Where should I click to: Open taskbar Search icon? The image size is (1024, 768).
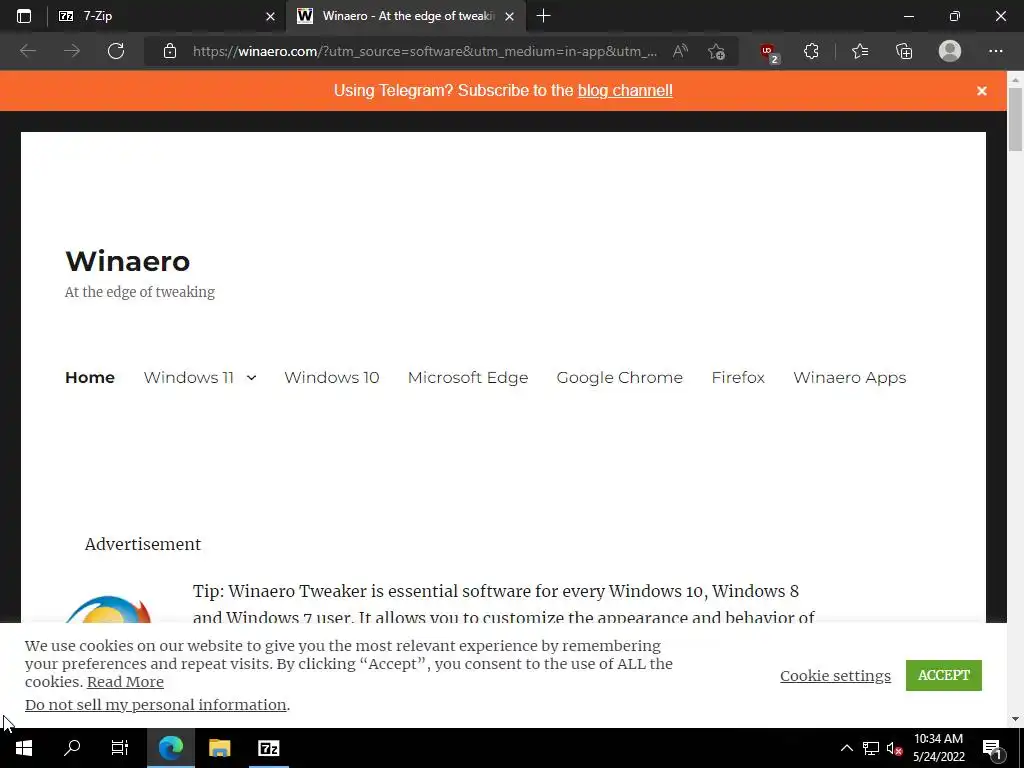72,748
